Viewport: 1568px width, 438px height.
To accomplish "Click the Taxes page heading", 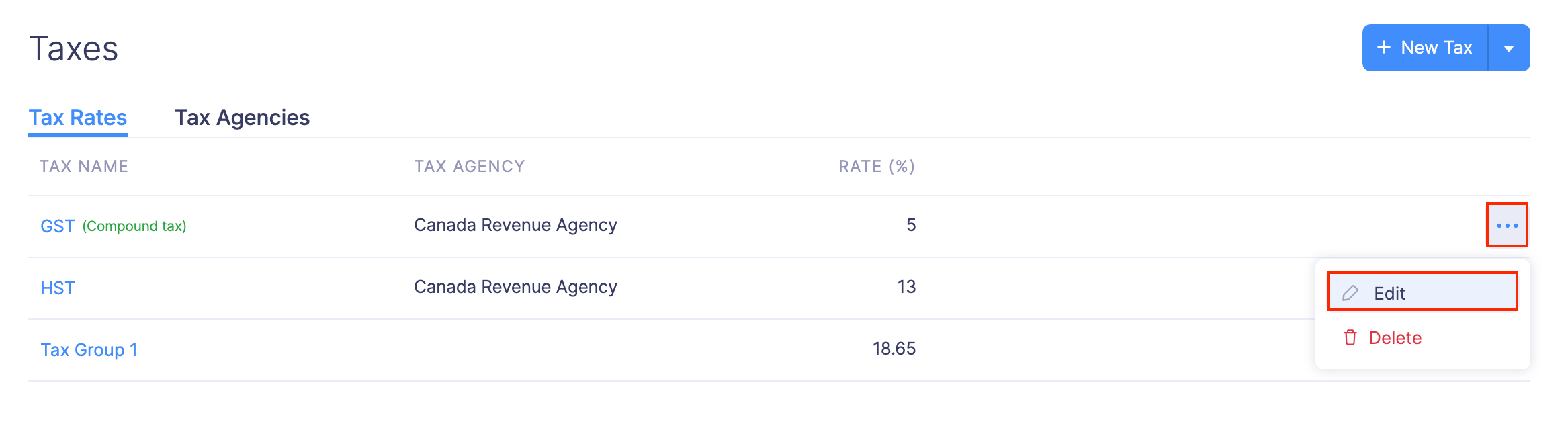I will 74,49.
